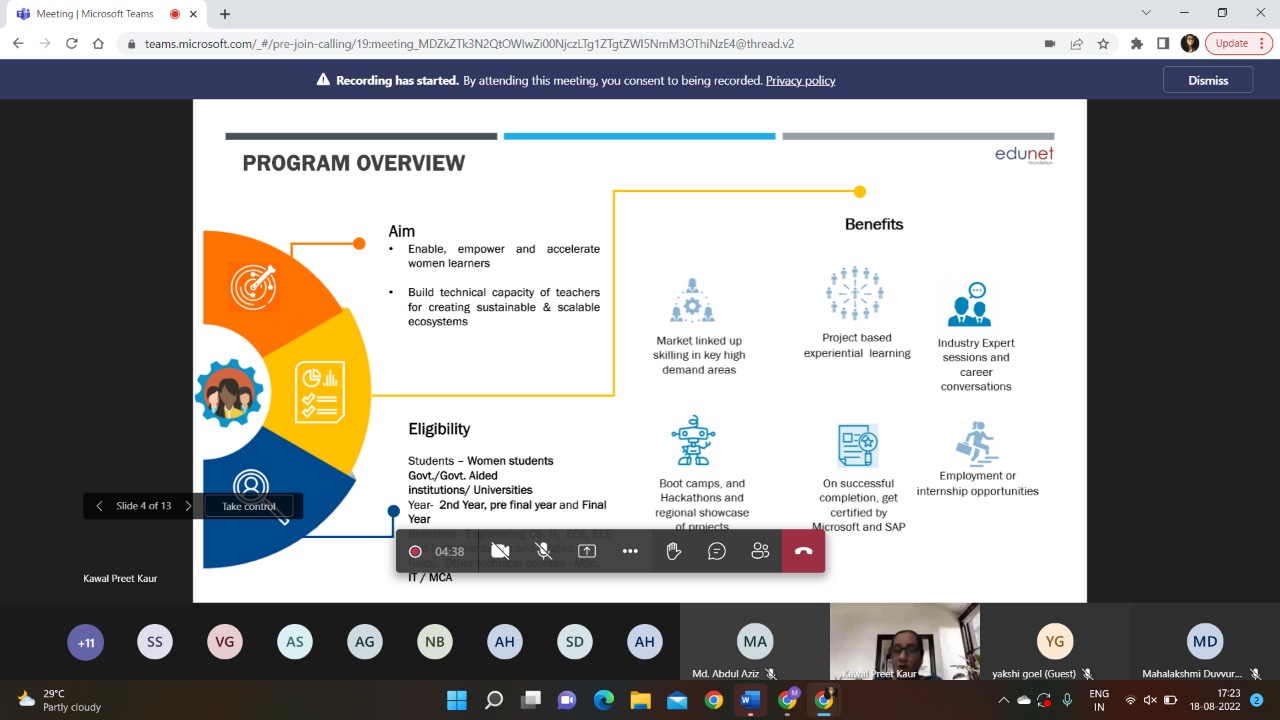Bookmark this page with star icon
Screen dimensions: 1280x720
tap(1103, 44)
